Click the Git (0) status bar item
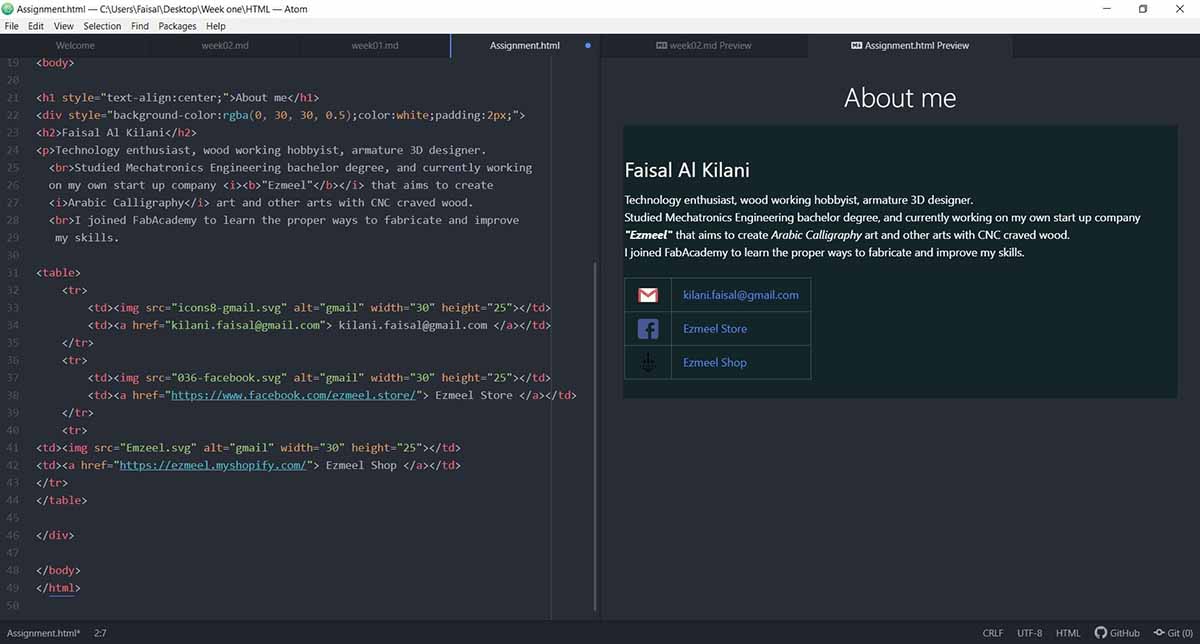This screenshot has height=644, width=1200. click(1174, 633)
